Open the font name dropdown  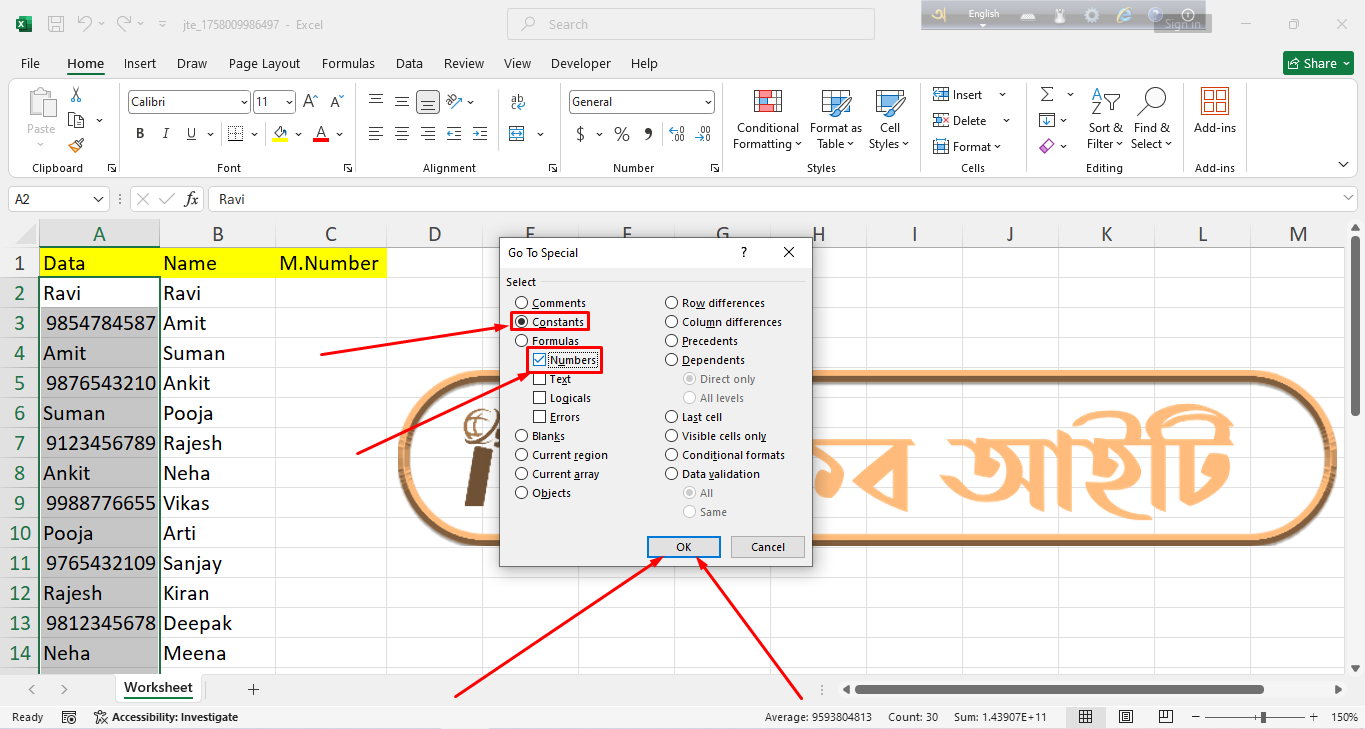tap(245, 101)
